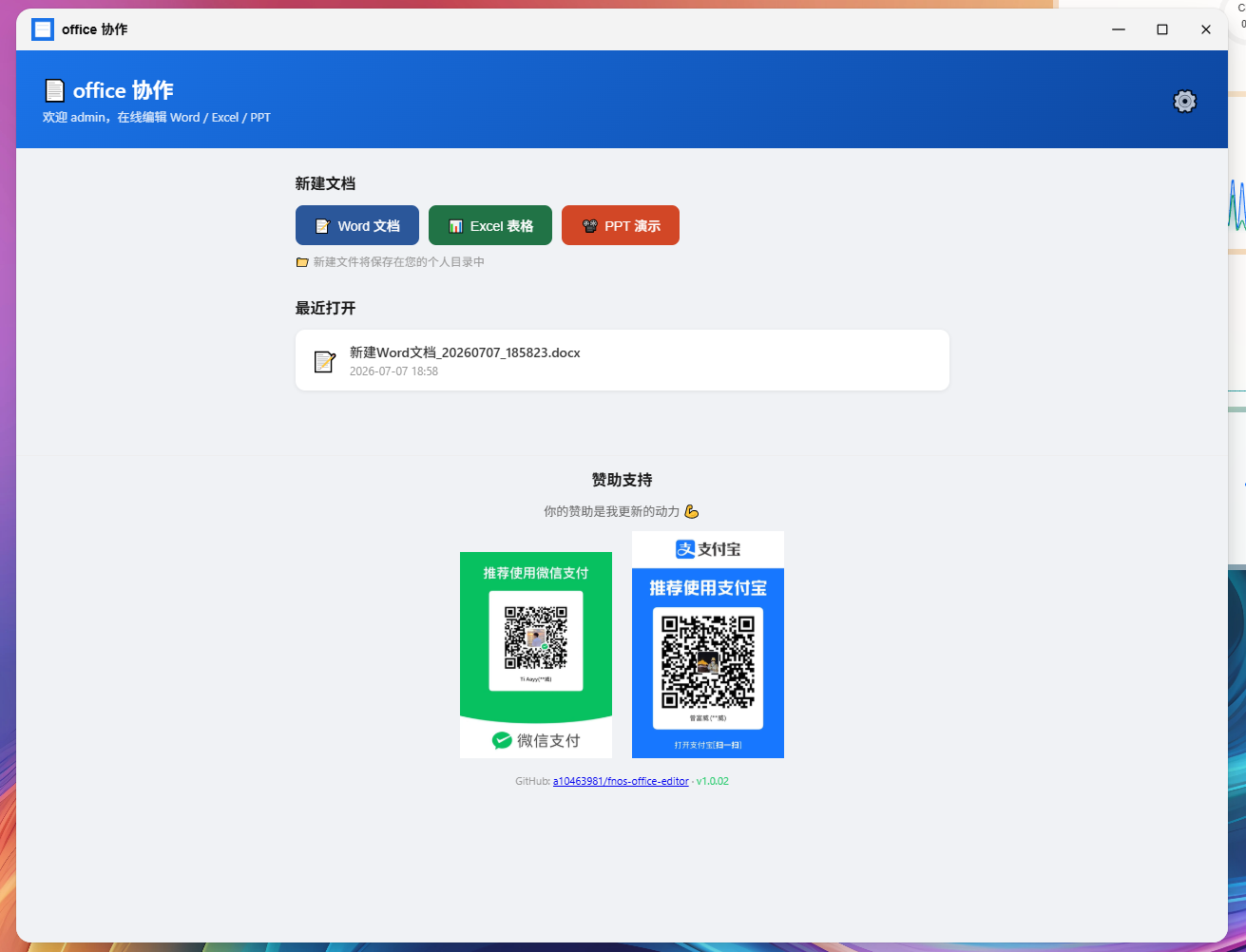Open the settings gear icon
The width and height of the screenshot is (1246, 952).
(1184, 101)
